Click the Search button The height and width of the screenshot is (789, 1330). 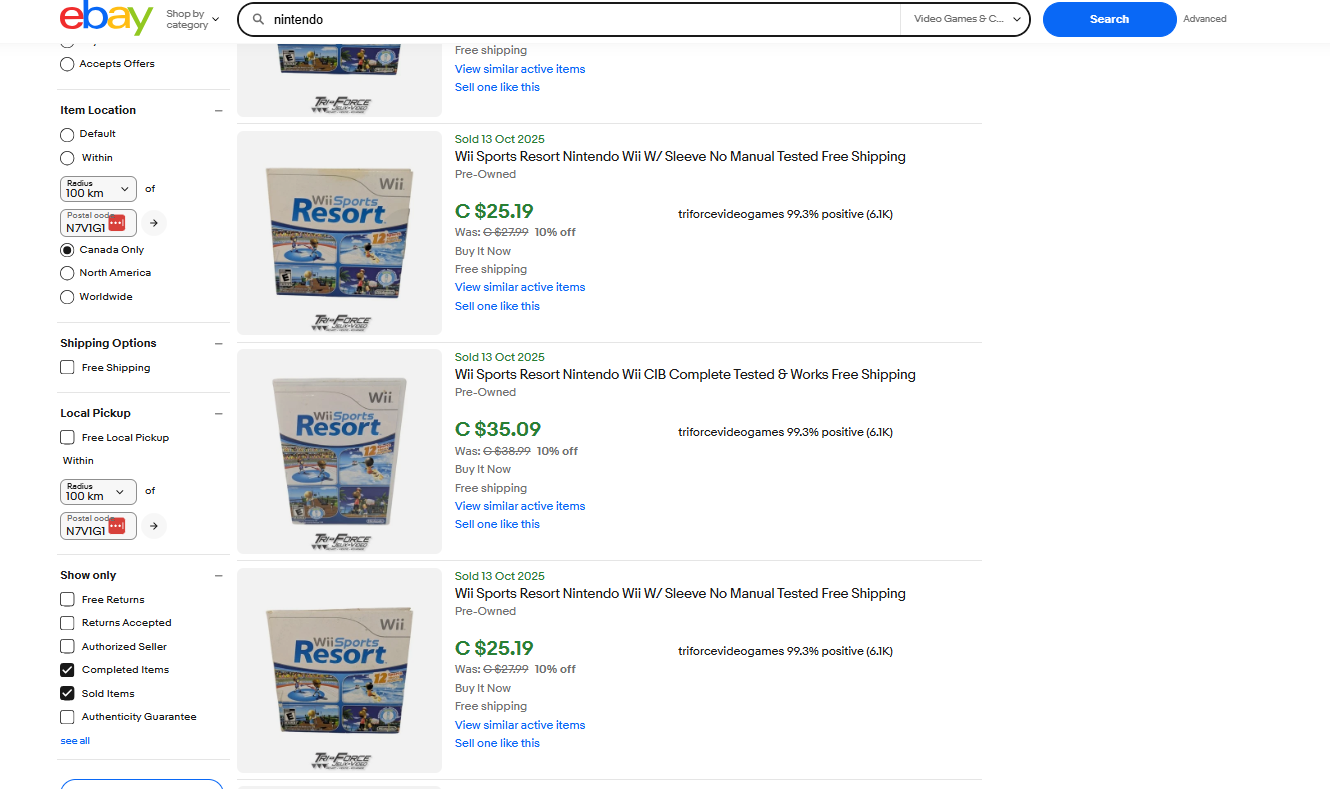[1109, 18]
